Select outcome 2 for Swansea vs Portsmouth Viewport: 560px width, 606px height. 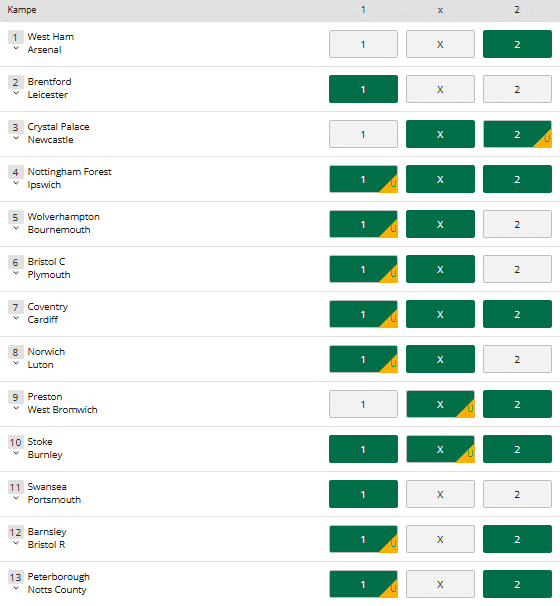coord(517,494)
